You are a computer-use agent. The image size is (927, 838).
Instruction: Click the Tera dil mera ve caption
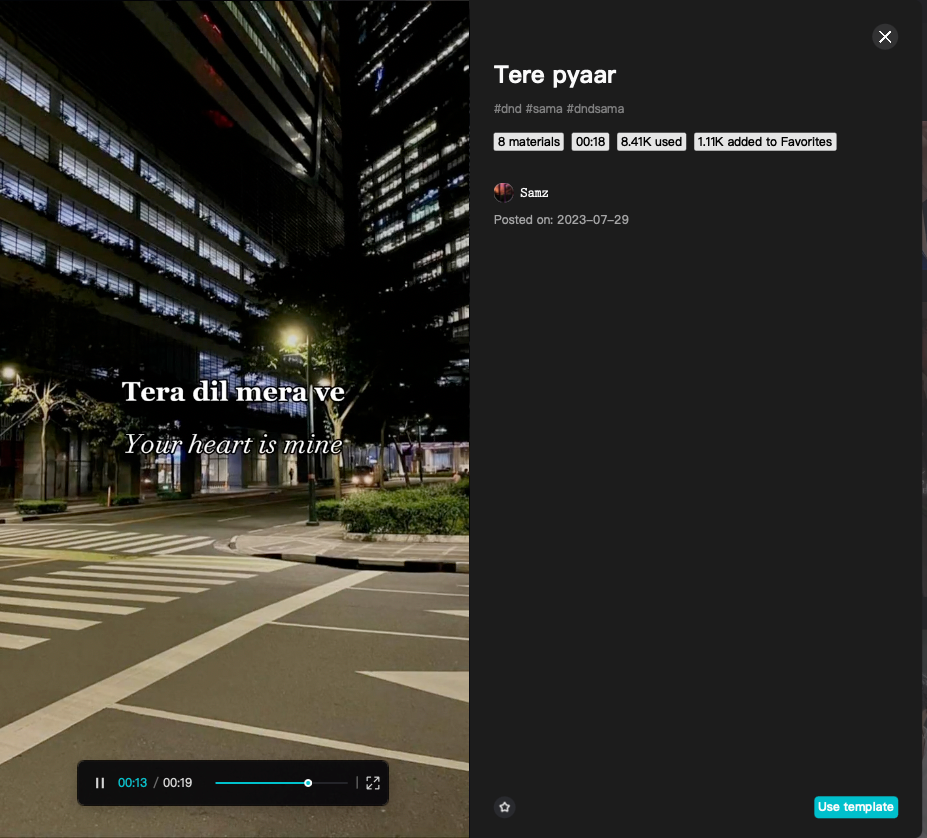pos(233,392)
